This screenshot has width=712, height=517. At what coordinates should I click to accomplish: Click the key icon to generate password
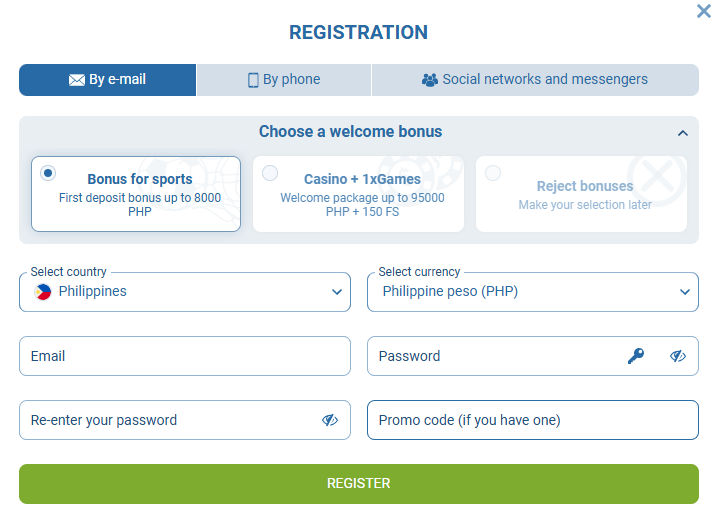point(636,356)
